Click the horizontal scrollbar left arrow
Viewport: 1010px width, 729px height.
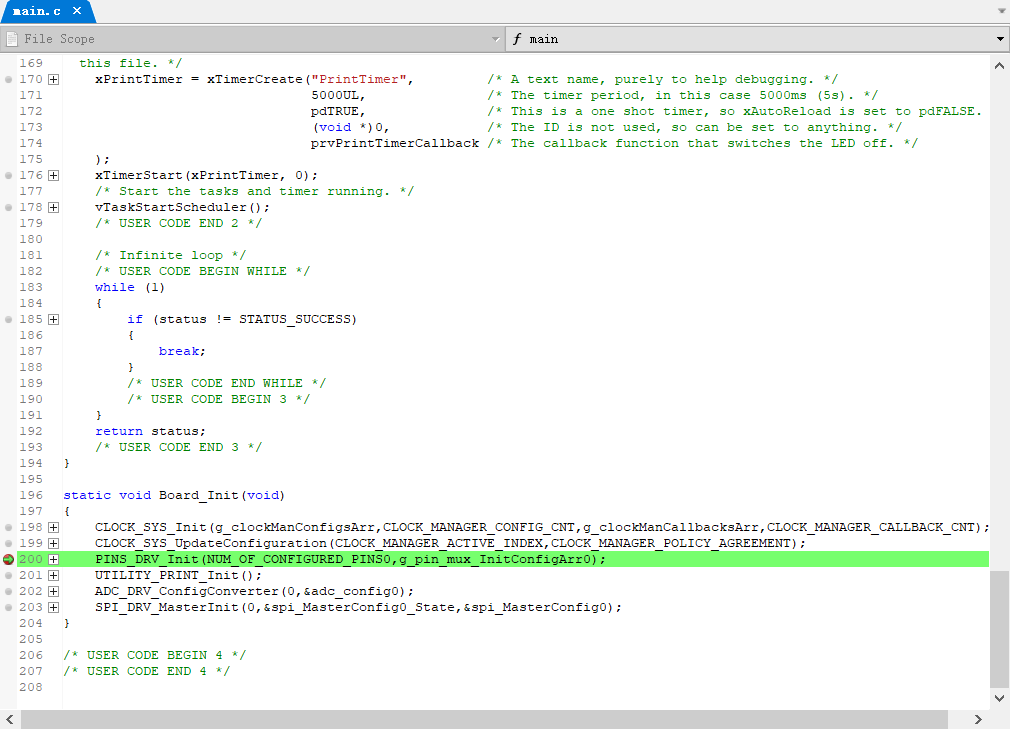coord(9,719)
